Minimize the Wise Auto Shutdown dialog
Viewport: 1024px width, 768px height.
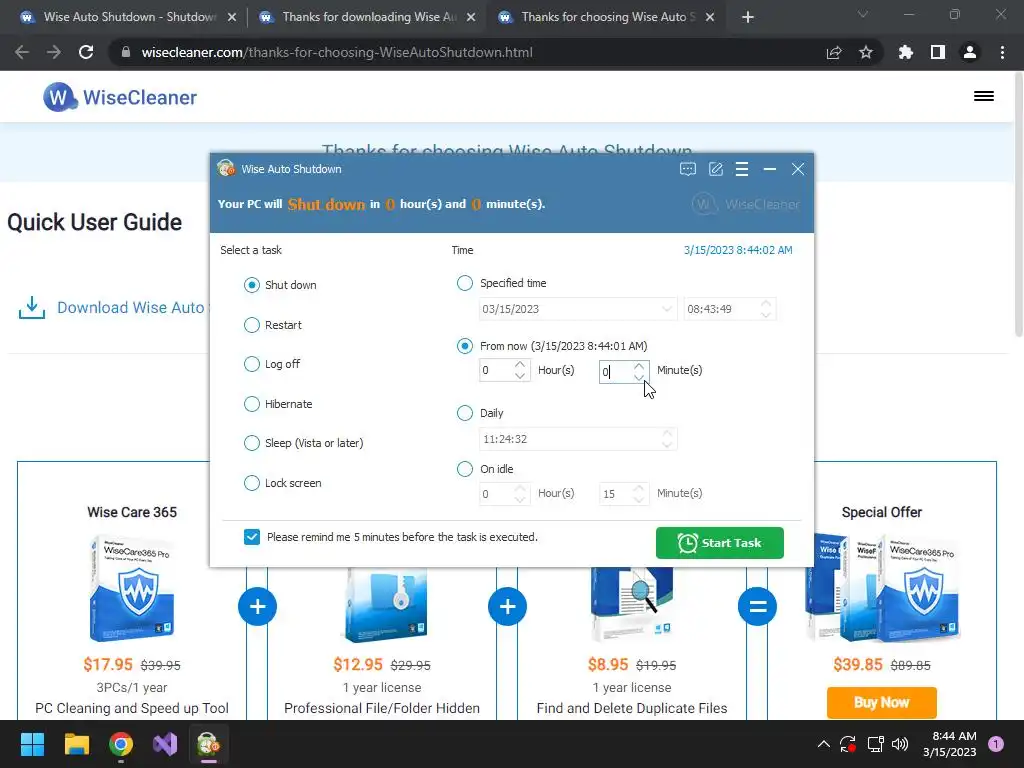click(770, 169)
